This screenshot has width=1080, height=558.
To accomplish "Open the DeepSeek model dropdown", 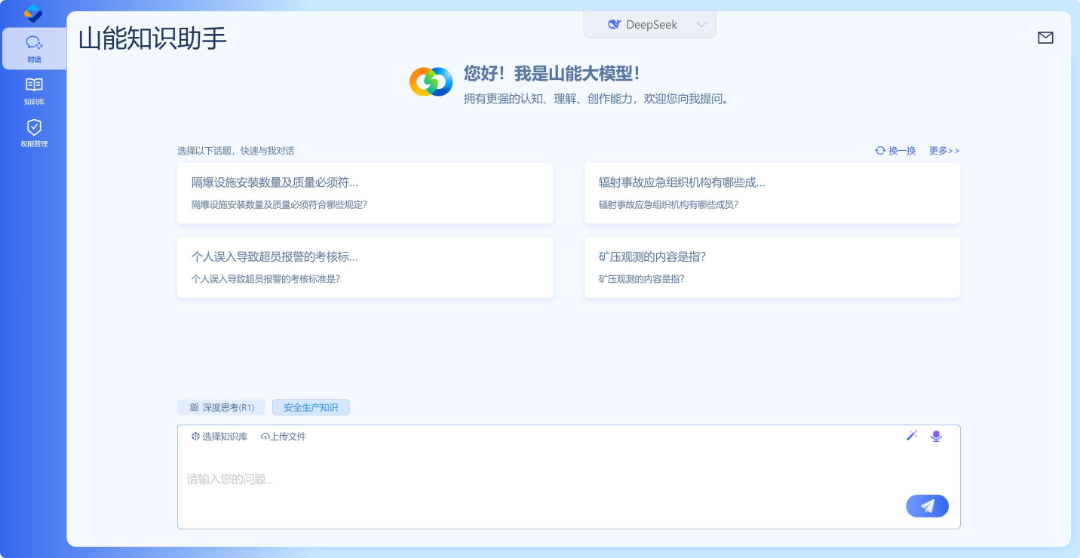I will [650, 25].
